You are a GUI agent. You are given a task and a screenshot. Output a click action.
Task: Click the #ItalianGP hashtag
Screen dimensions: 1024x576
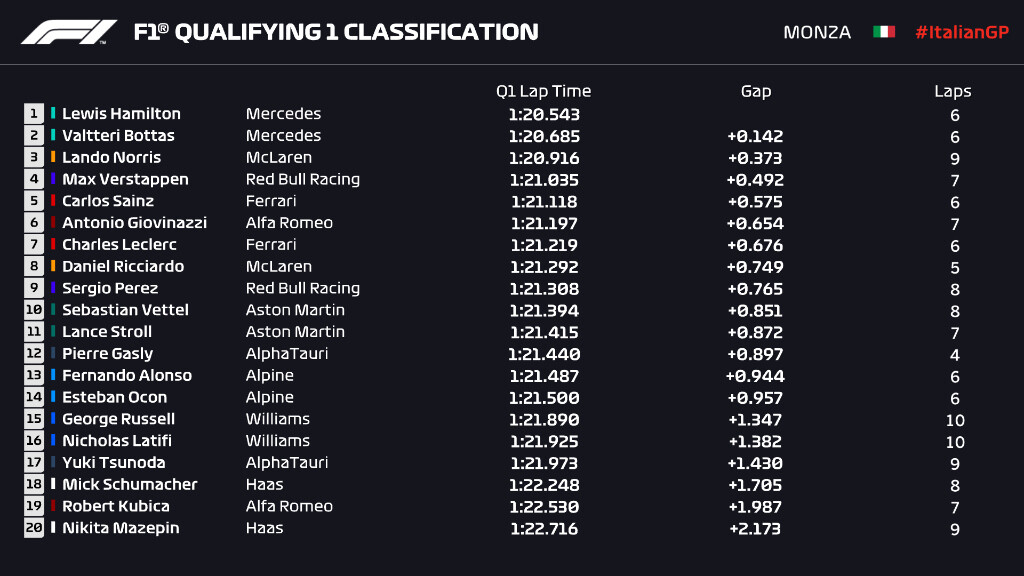(x=961, y=32)
